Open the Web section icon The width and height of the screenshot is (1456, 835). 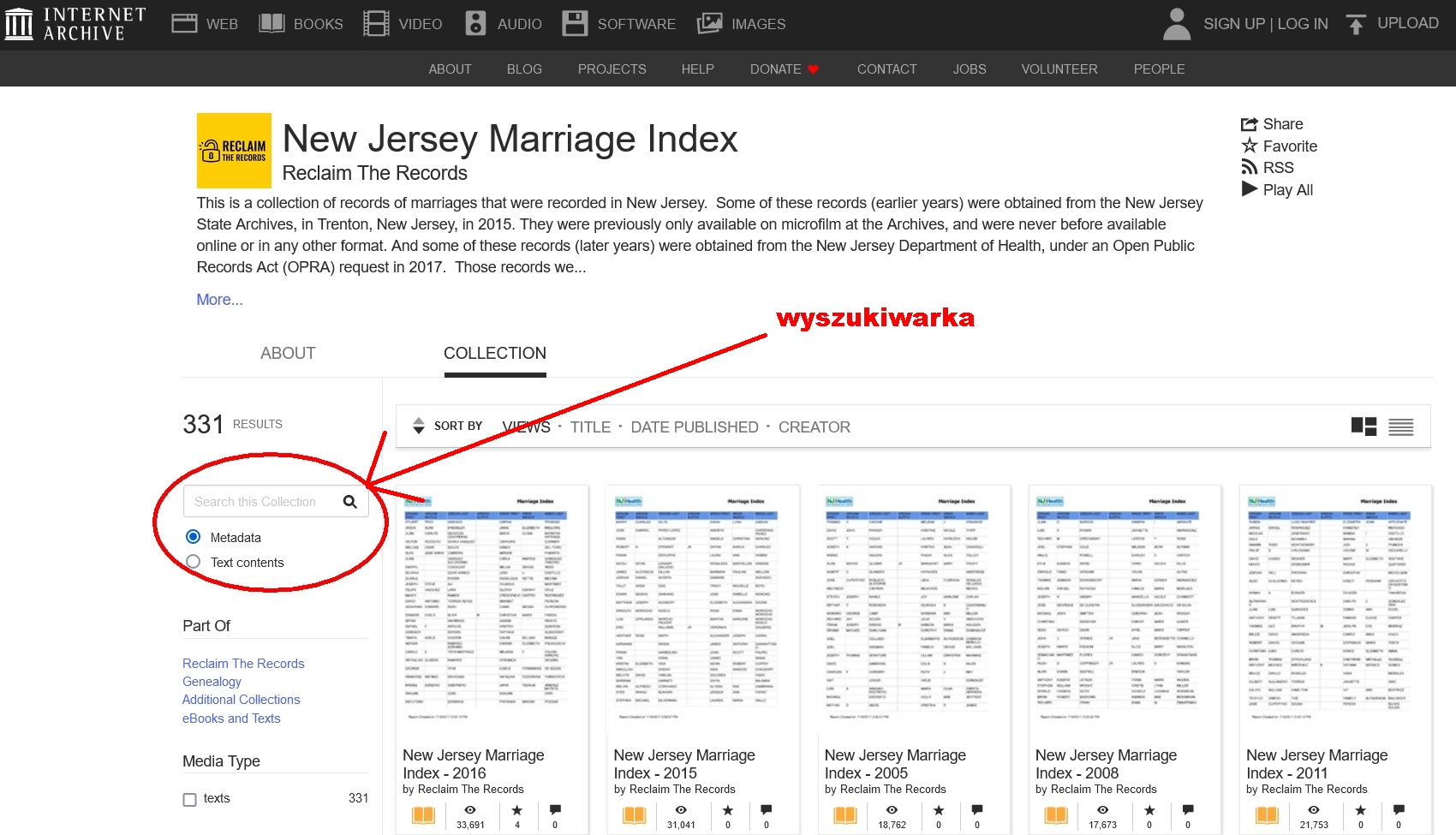pyautogui.click(x=184, y=23)
